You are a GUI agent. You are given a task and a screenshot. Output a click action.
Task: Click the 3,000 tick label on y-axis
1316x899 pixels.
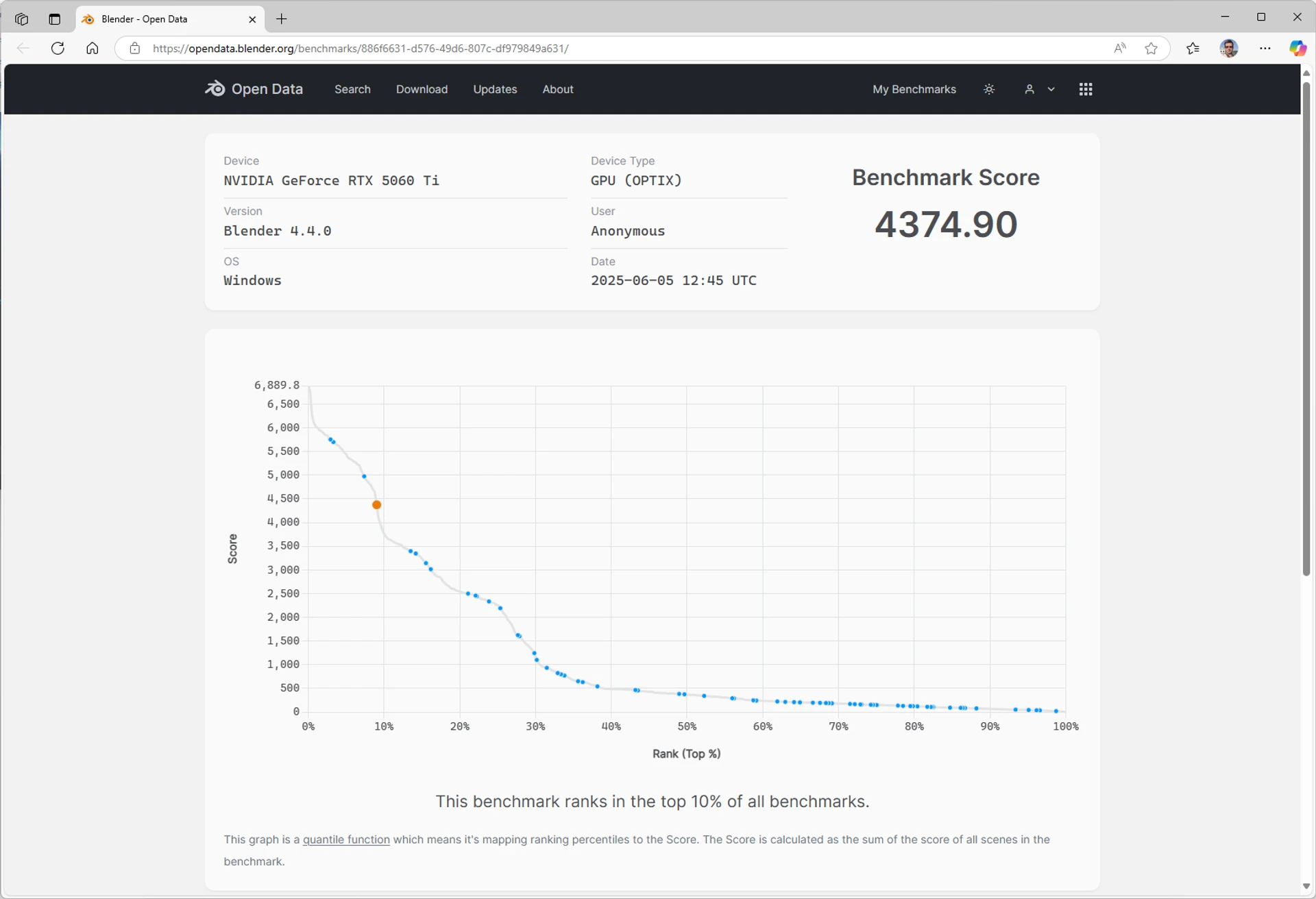(x=283, y=570)
